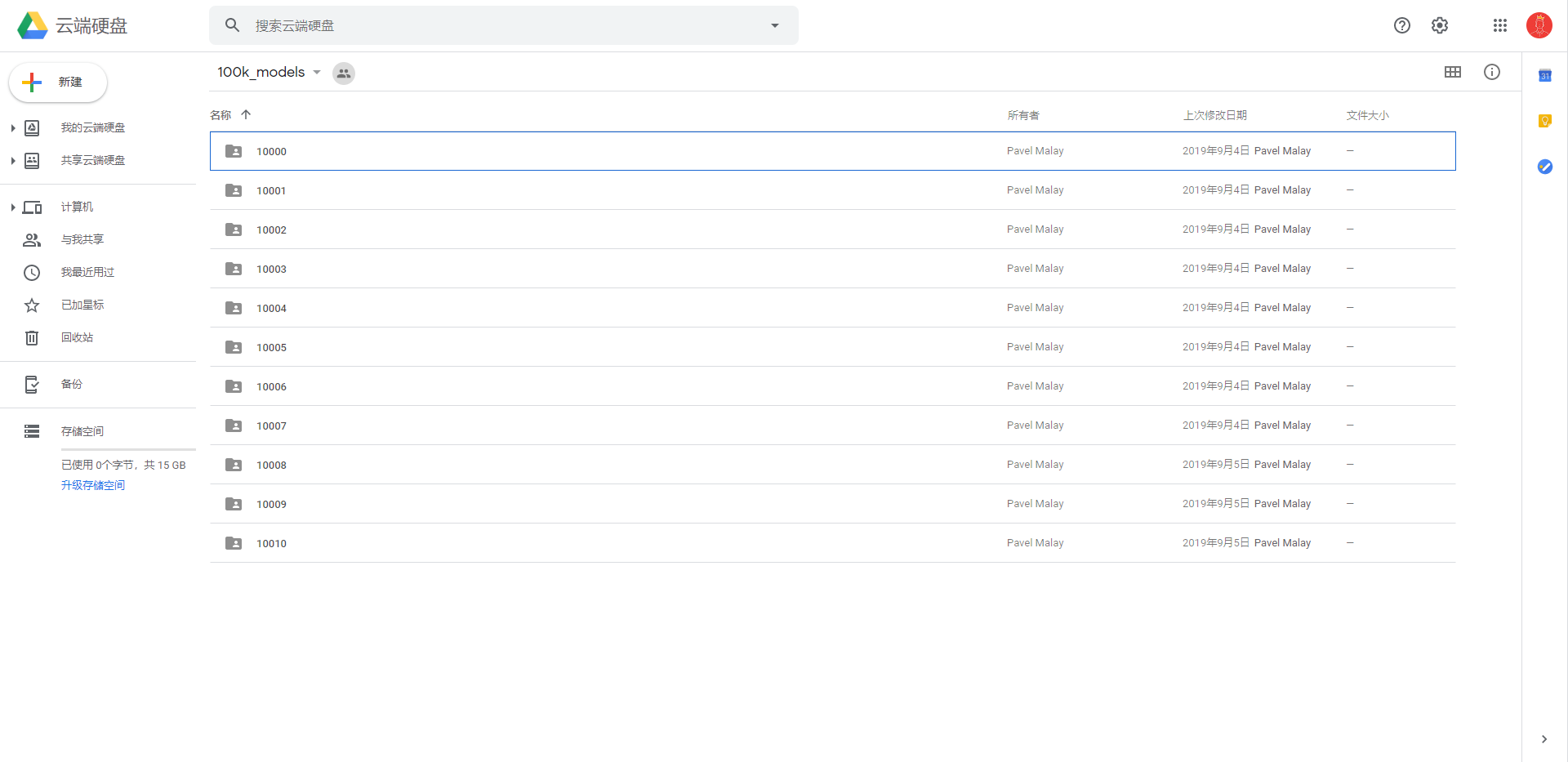Click the 升级存储空间 link
This screenshot has height=762, width=1568.
coord(93,485)
